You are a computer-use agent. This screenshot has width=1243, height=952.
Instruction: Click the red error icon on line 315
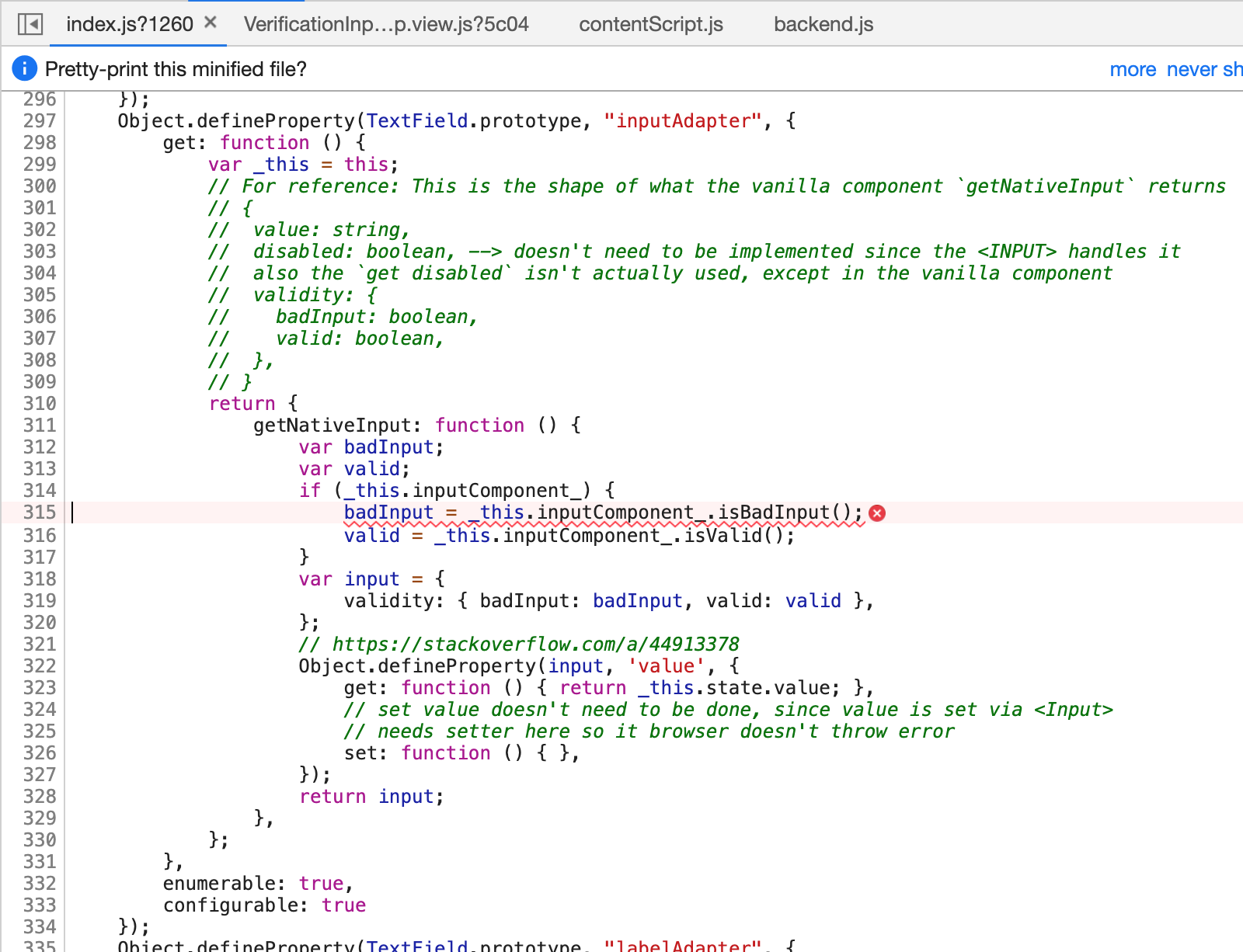877,512
